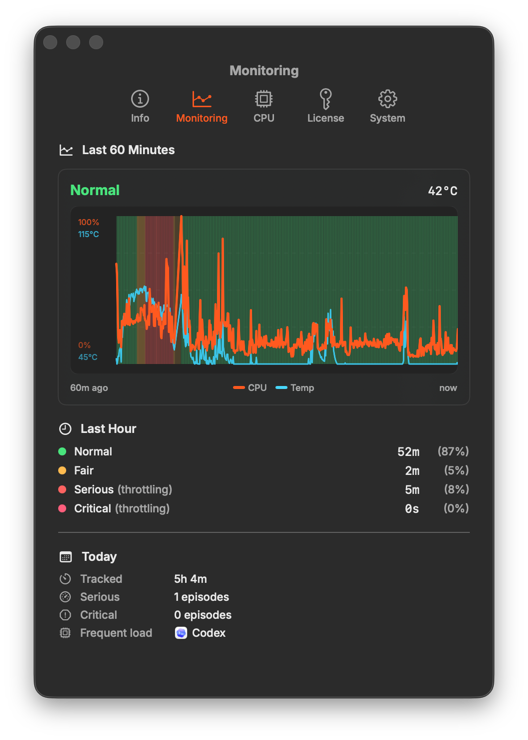This screenshot has height=740, width=528.
Task: Click the 'Codex' frequent load name
Action: coord(209,633)
